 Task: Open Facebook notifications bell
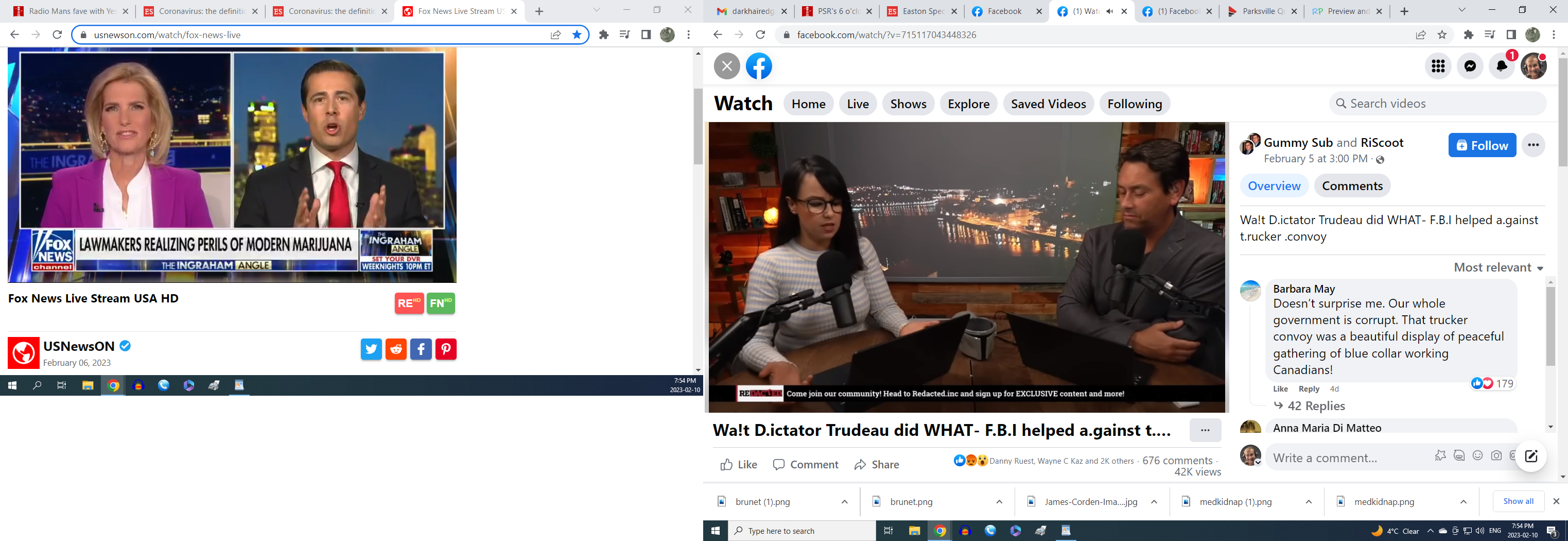[1502, 66]
